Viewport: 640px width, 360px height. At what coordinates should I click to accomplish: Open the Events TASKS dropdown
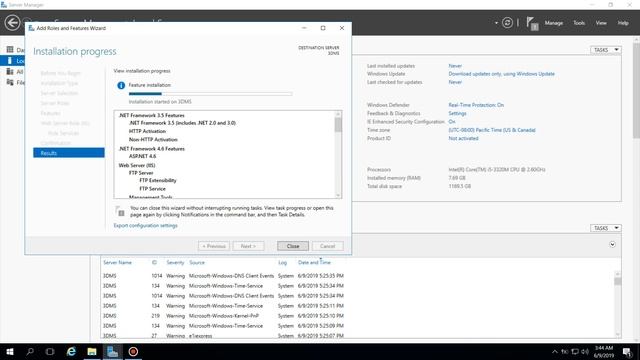606,228
